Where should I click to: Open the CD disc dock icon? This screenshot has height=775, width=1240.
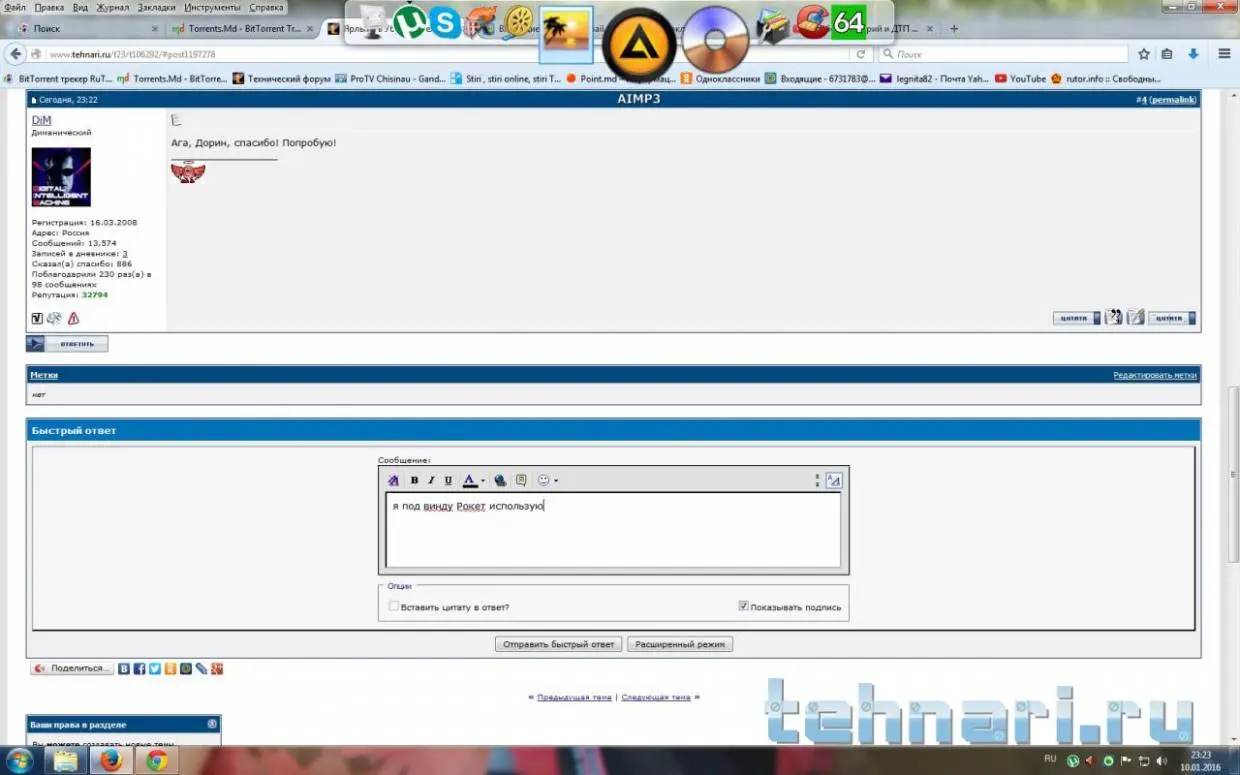[x=715, y=40]
